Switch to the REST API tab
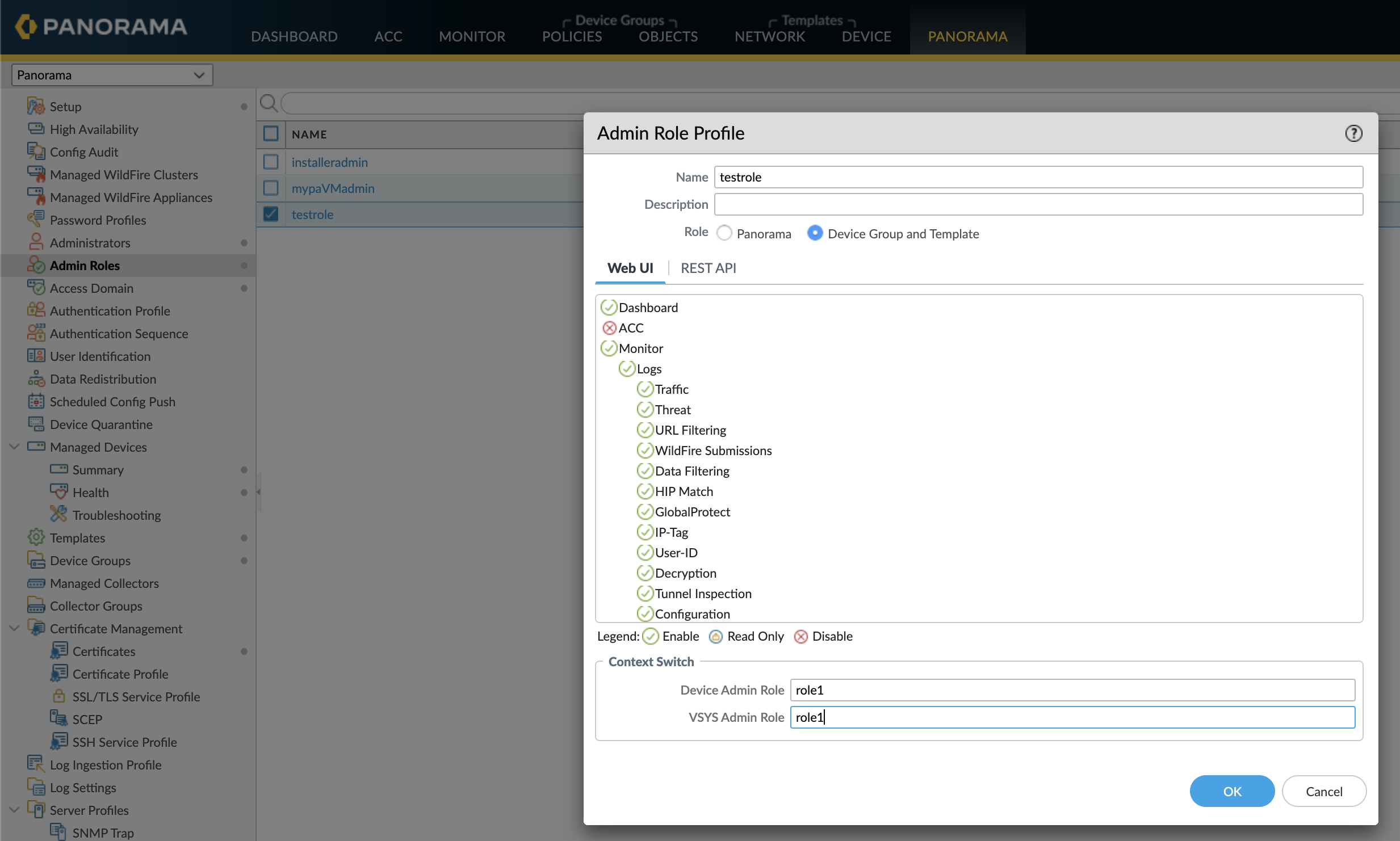 tap(708, 268)
